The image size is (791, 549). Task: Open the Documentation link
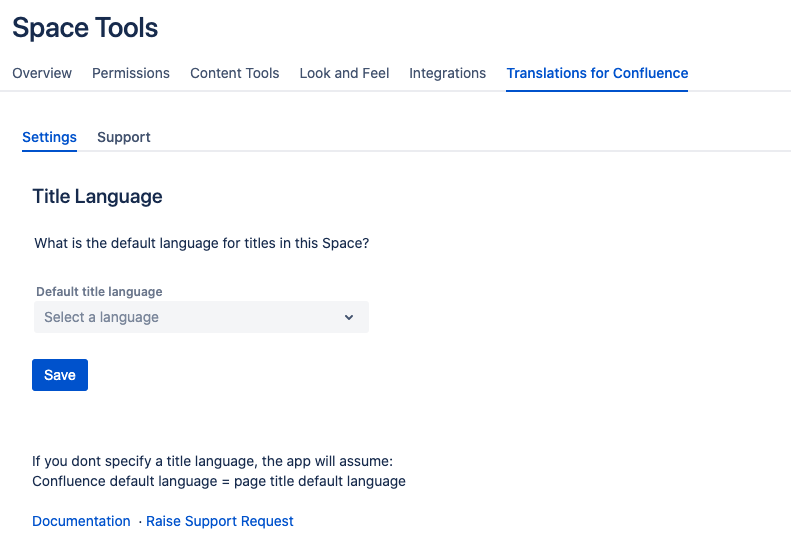[81, 521]
